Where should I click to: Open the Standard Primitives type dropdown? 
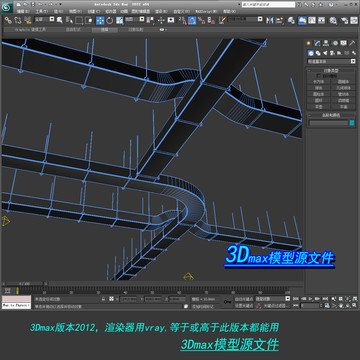click(331, 61)
